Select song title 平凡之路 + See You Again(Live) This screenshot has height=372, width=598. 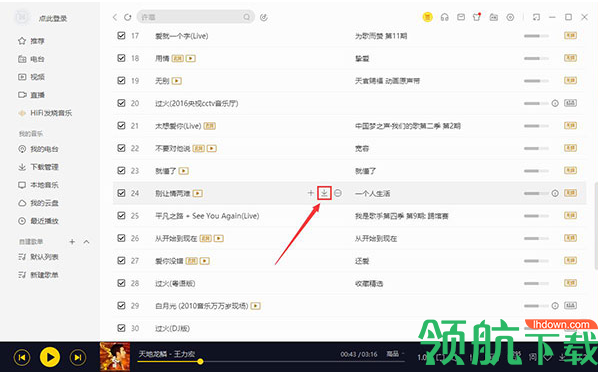point(207,216)
